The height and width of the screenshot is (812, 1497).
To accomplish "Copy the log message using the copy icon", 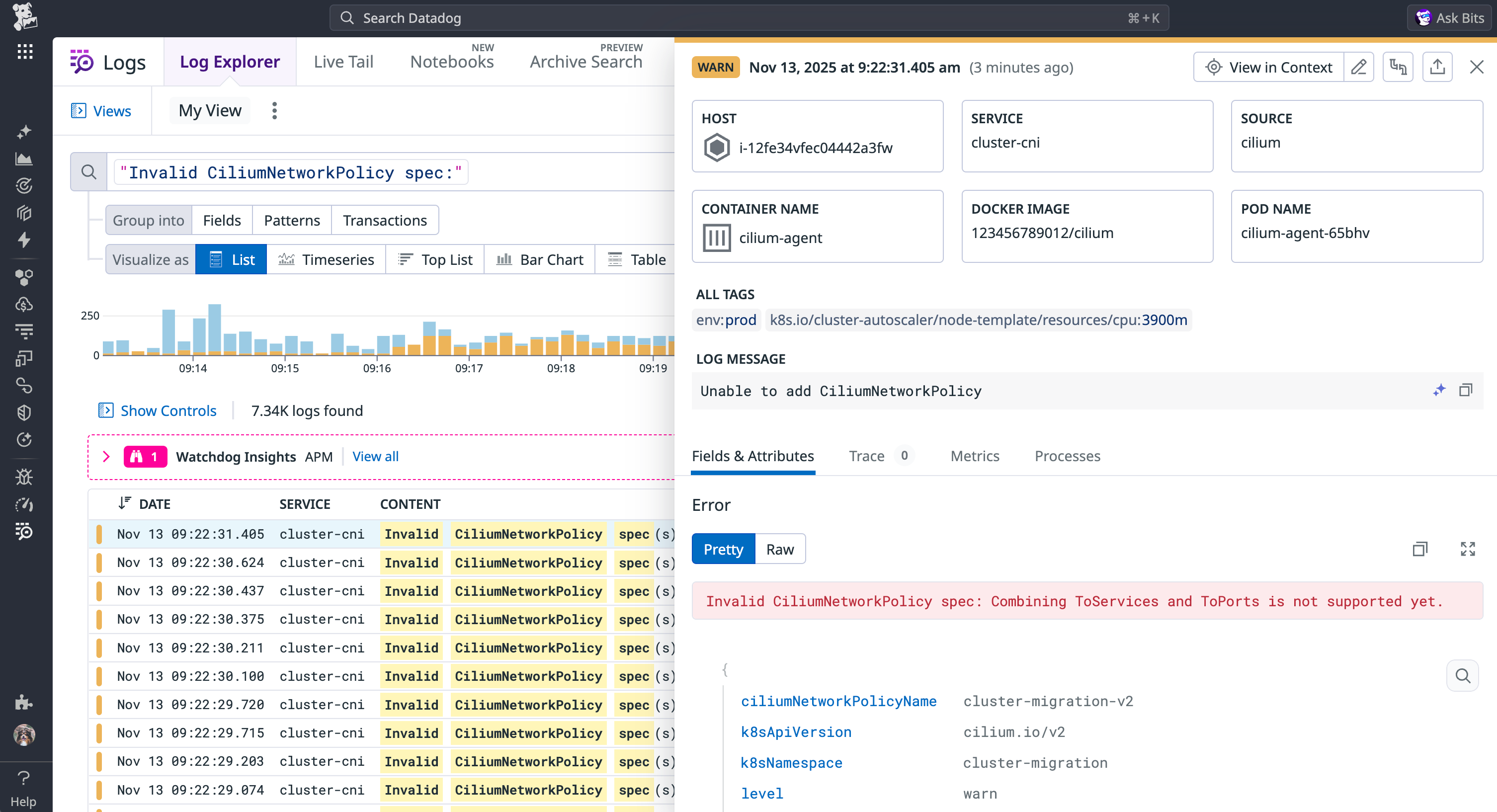I will [1467, 390].
